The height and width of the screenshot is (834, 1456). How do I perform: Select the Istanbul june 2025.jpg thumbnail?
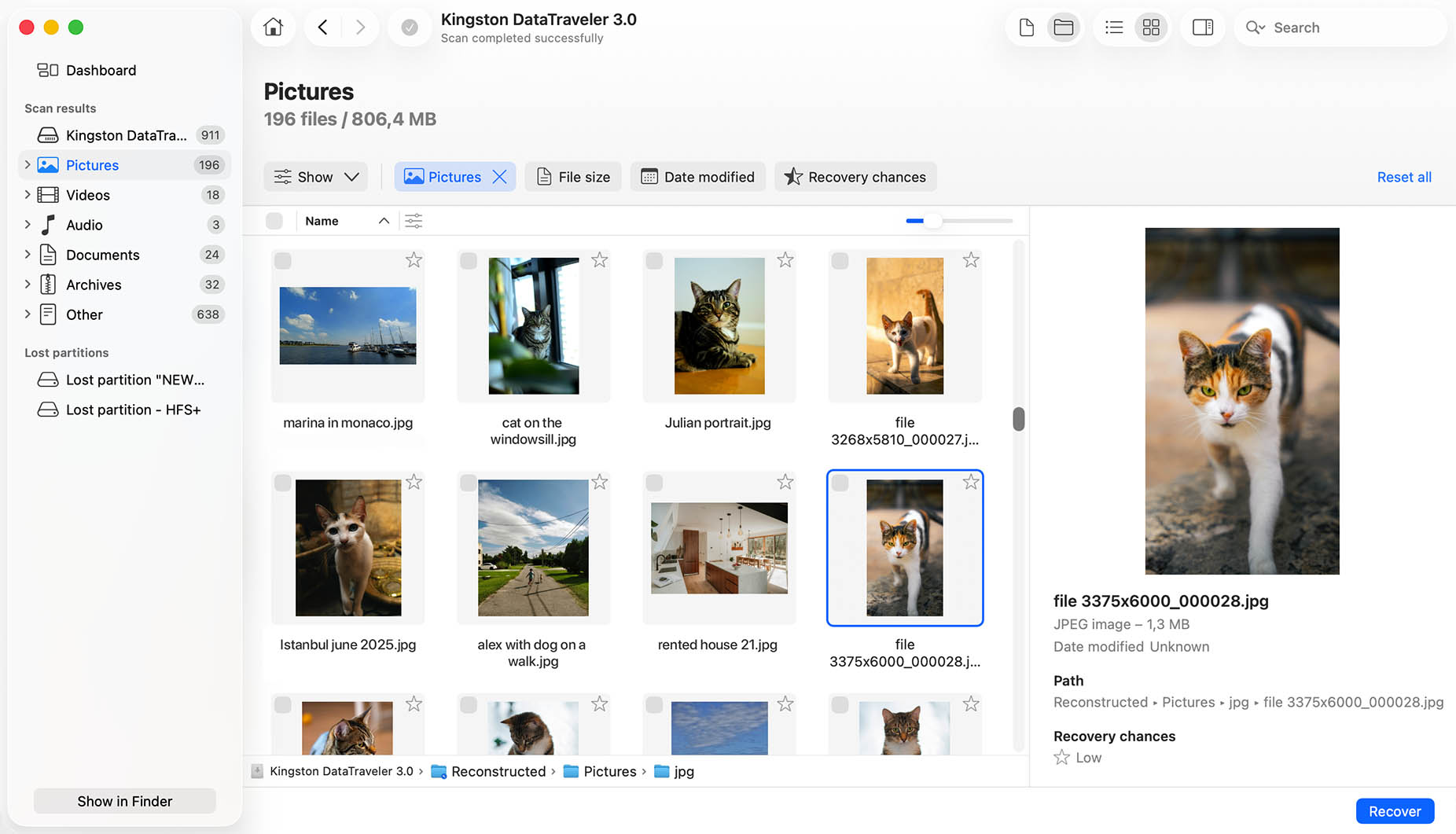[348, 548]
